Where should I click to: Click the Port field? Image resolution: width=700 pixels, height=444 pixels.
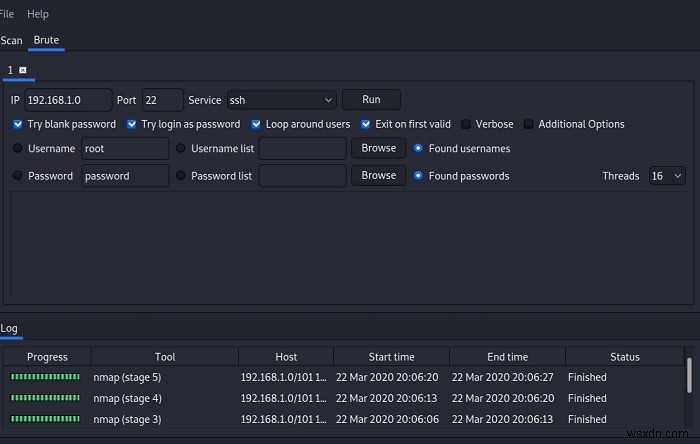pos(162,100)
